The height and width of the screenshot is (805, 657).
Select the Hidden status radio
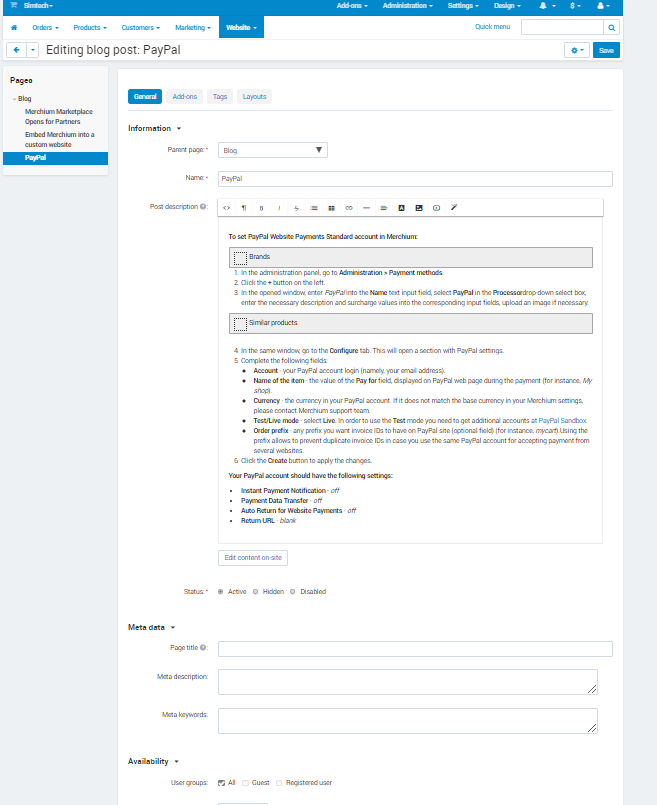click(256, 592)
